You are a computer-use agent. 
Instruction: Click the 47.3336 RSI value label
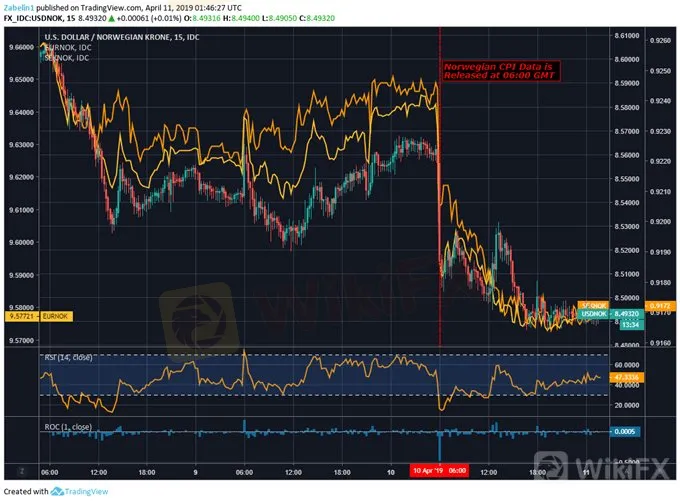click(627, 377)
